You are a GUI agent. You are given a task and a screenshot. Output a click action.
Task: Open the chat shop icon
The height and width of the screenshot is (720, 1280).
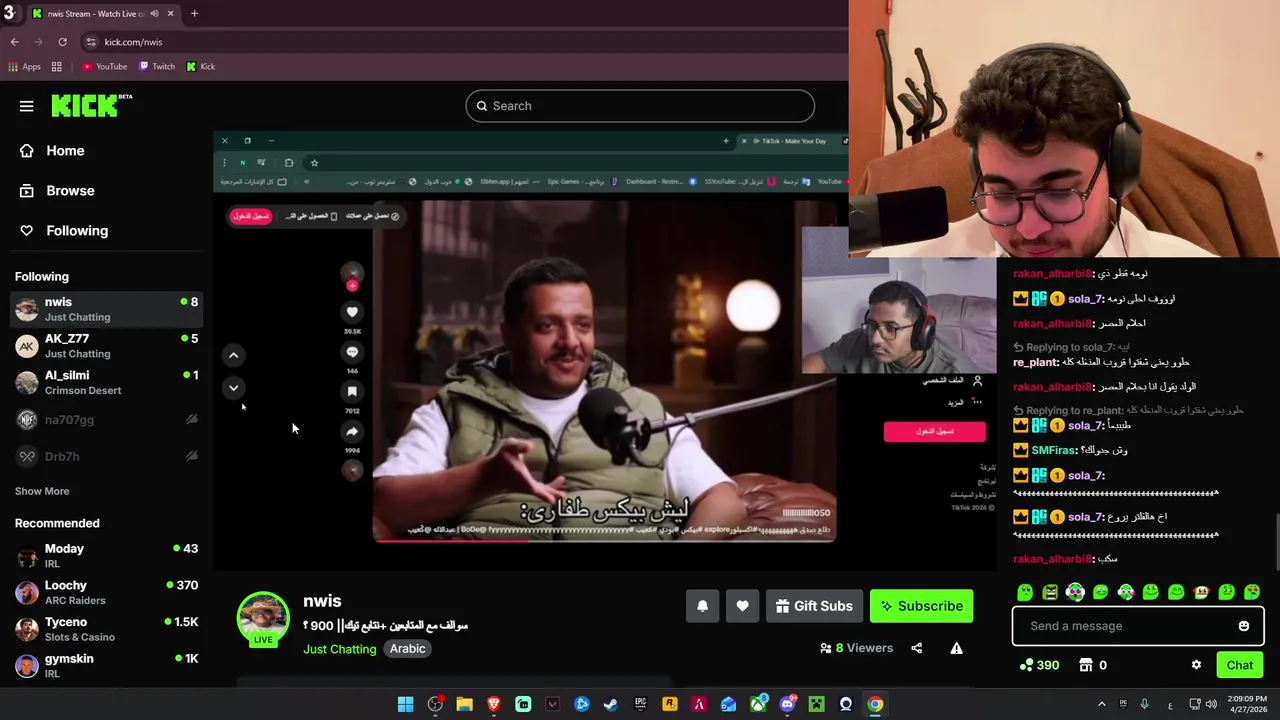(x=1086, y=665)
